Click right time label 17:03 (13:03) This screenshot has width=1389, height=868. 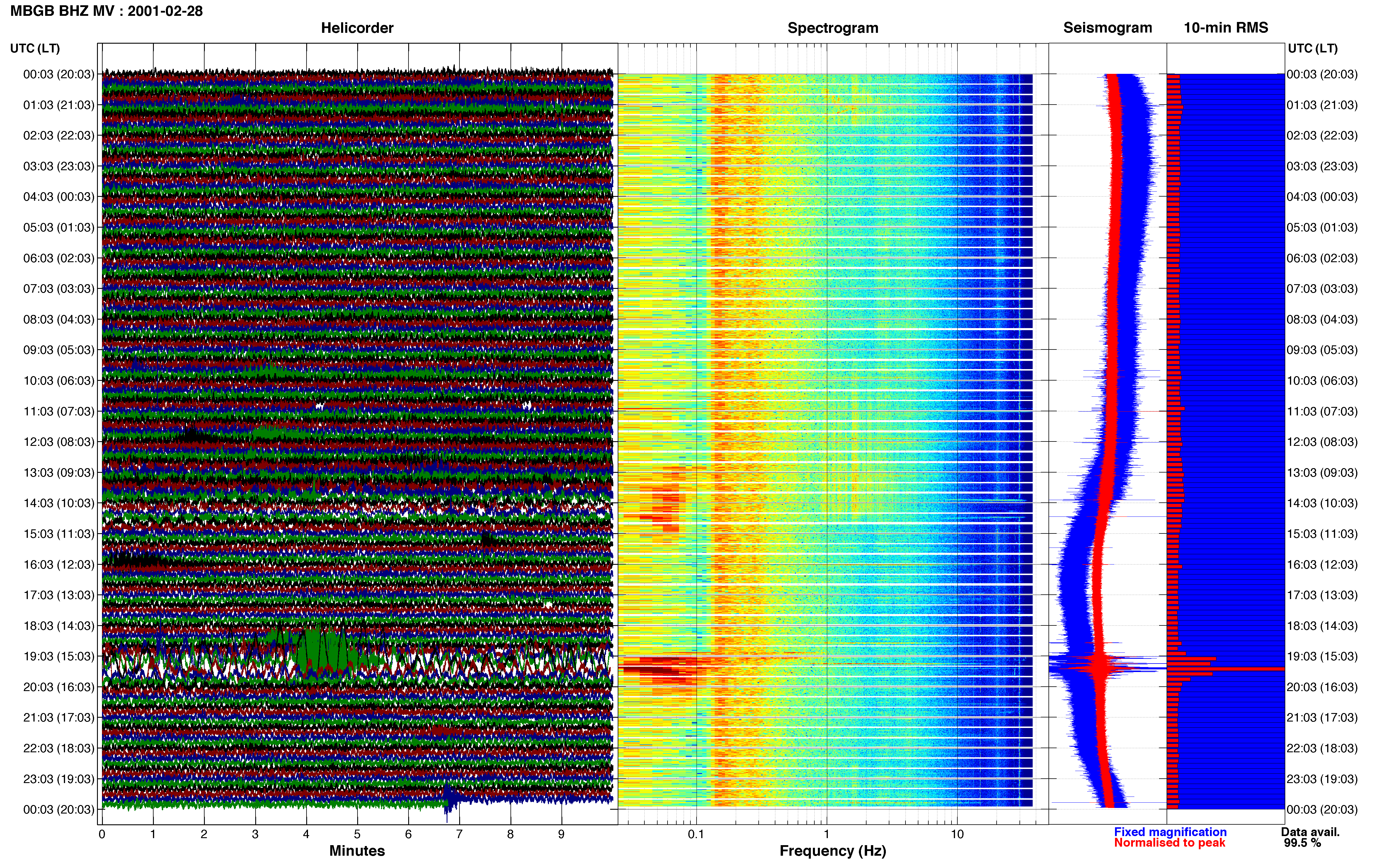pyautogui.click(x=1322, y=595)
